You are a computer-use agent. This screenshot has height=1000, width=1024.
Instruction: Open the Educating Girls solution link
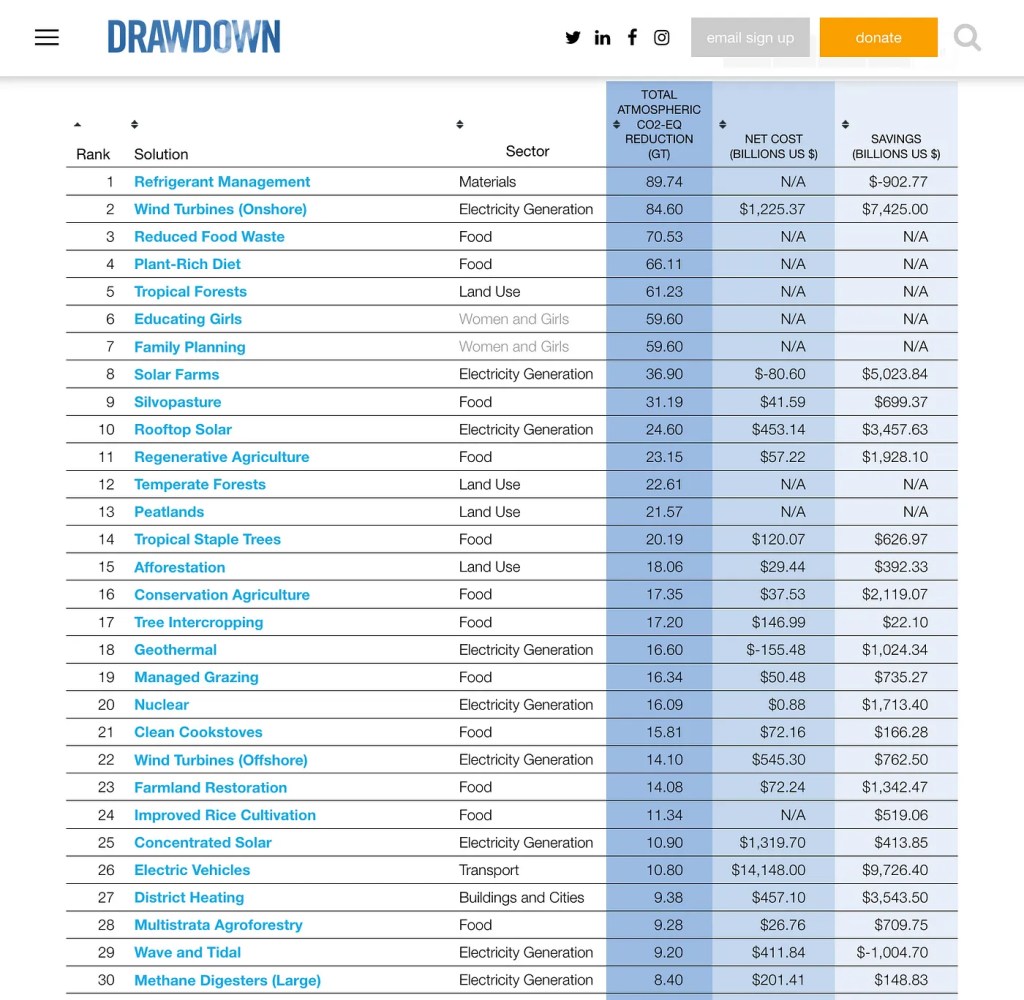click(x=188, y=319)
